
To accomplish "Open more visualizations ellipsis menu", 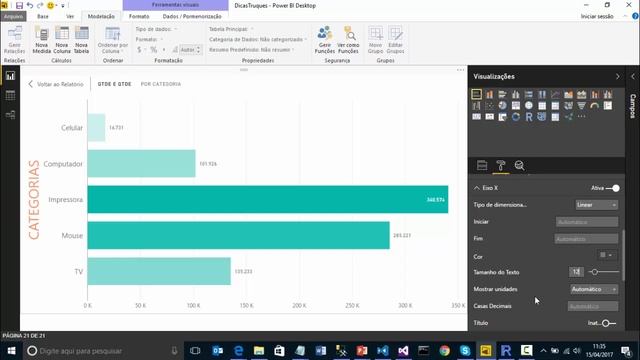I will pyautogui.click(x=581, y=117).
